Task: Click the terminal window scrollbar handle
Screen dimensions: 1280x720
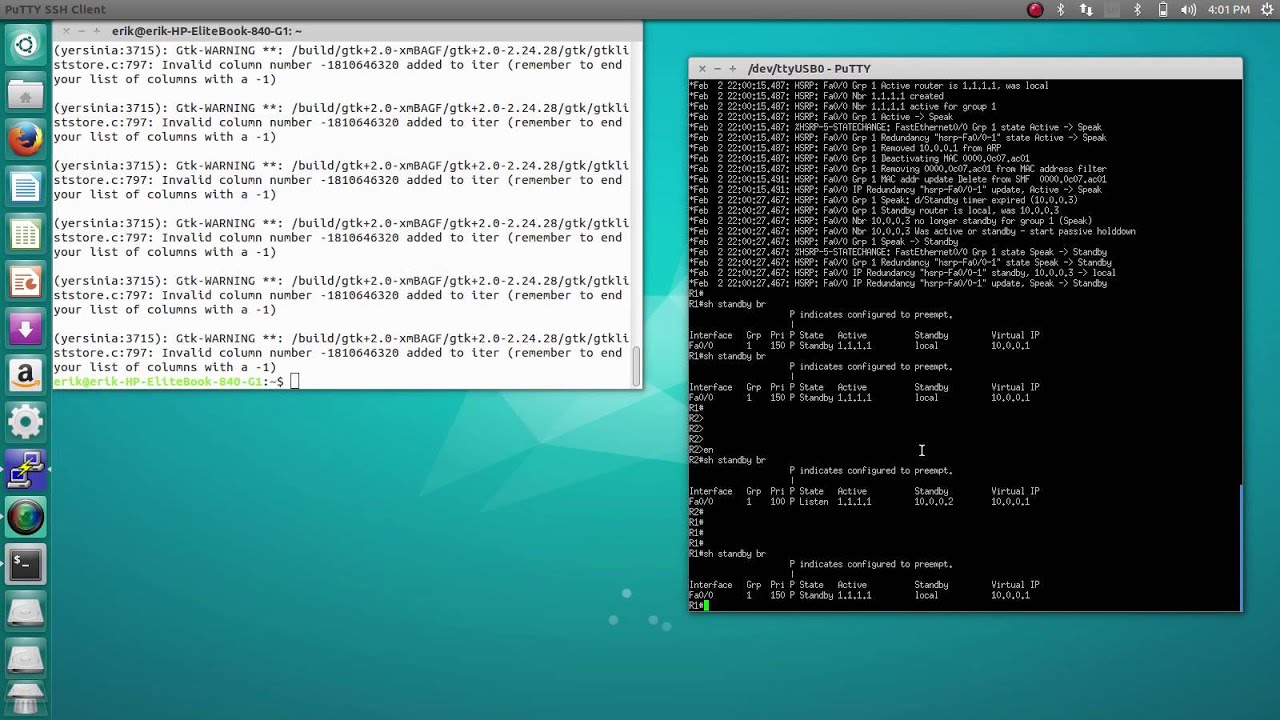Action: tap(635, 366)
